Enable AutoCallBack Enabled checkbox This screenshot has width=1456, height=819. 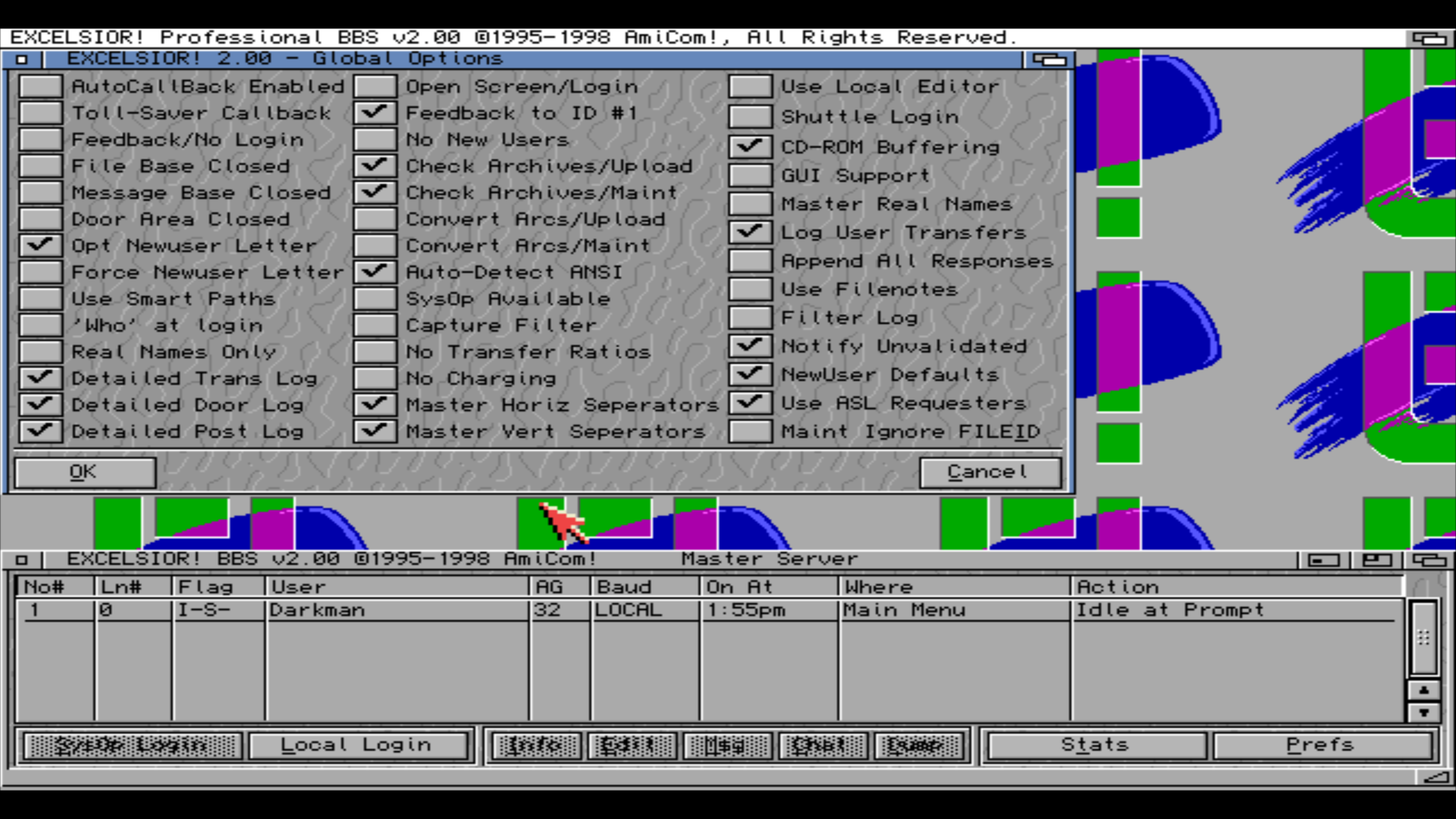40,86
